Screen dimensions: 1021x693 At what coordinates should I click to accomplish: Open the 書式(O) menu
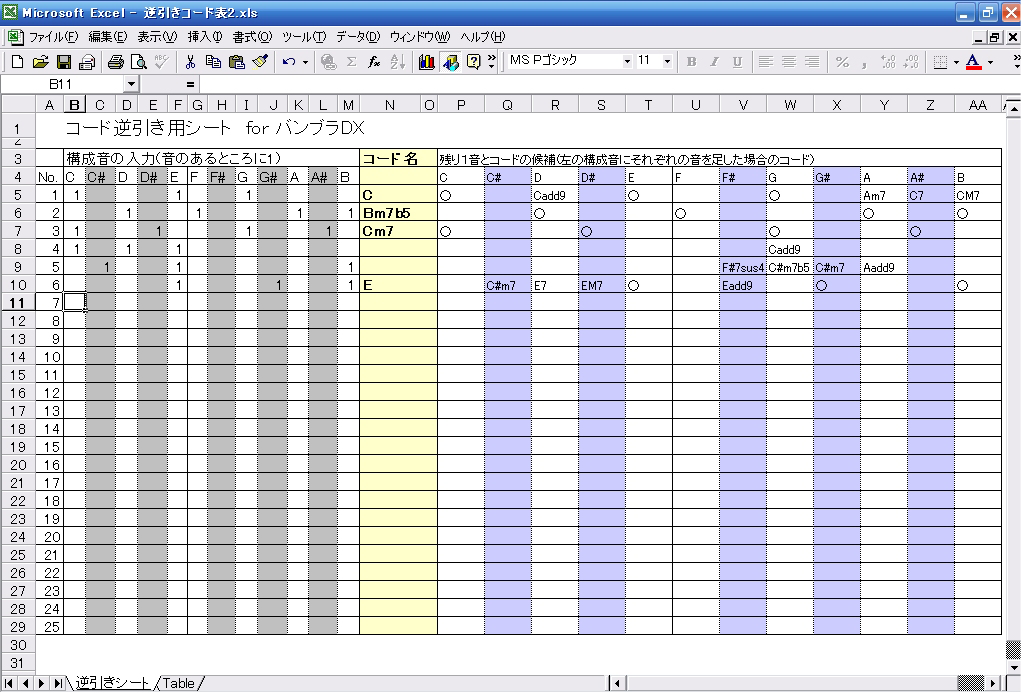(x=252, y=37)
